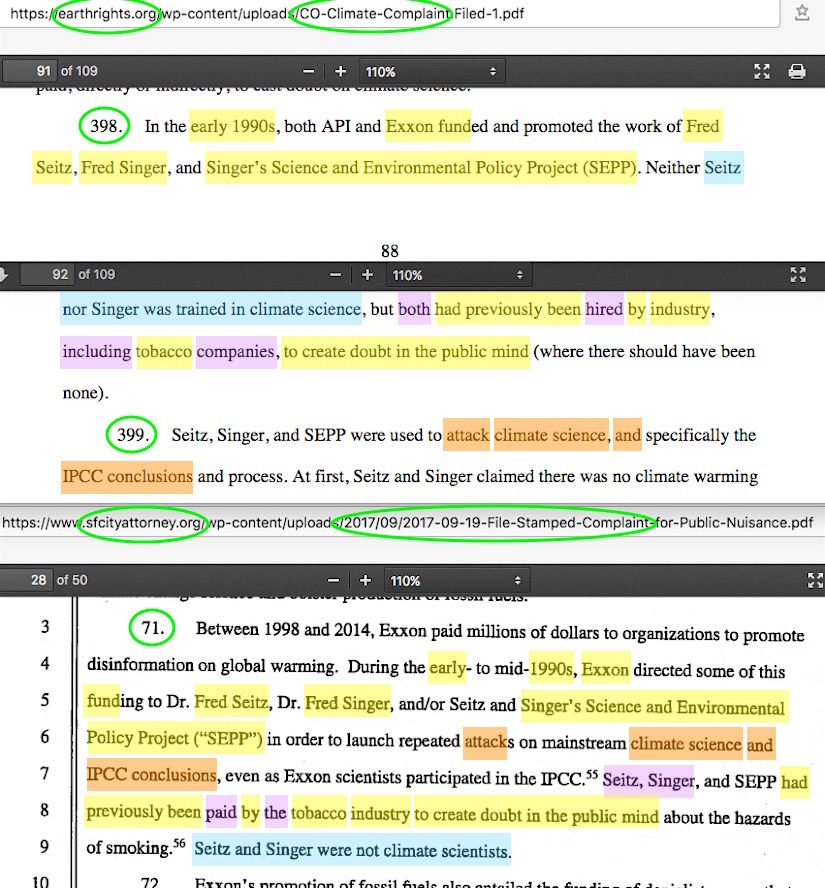Click next page arrow beside page 92 field
825x888 pixels.
pos(5,275)
